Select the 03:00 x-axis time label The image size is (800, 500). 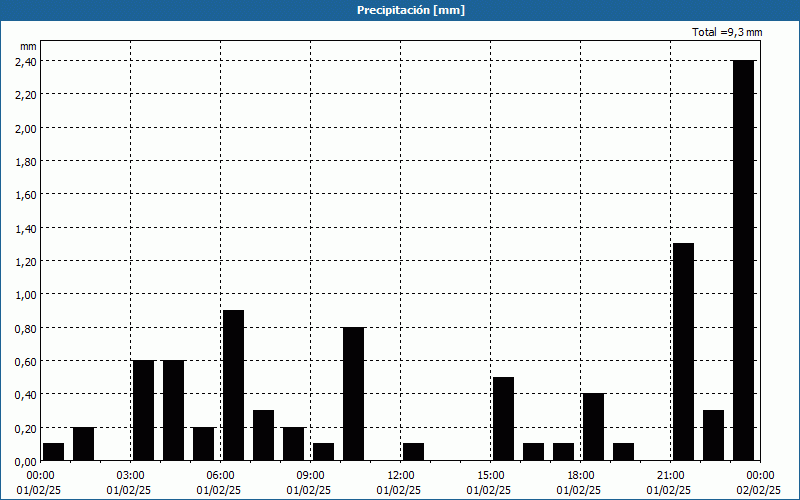coord(130,475)
